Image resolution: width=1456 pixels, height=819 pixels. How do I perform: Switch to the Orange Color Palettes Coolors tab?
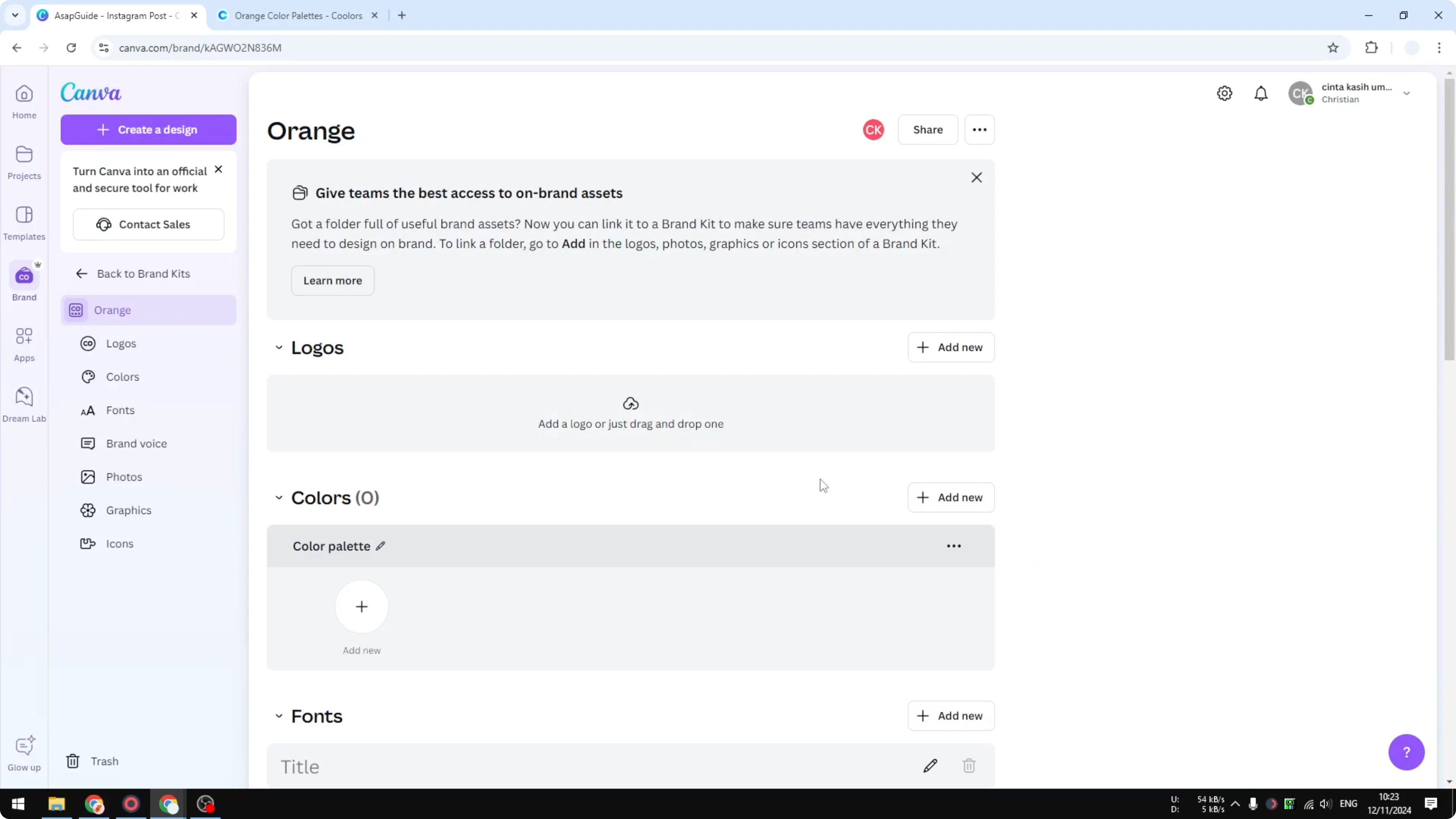(x=297, y=15)
